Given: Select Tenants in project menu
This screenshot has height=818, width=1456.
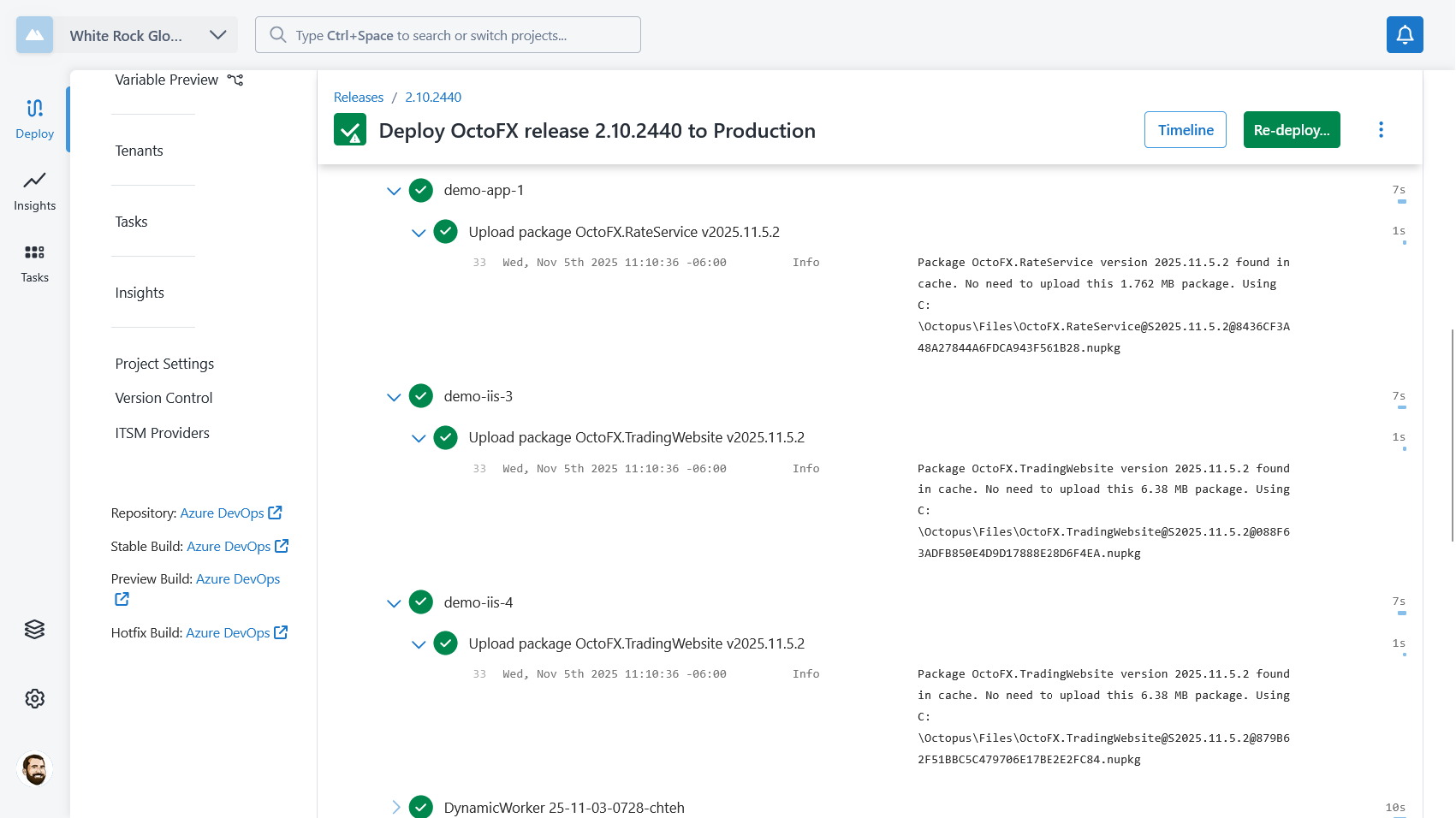Looking at the screenshot, I should pyautogui.click(x=139, y=151).
